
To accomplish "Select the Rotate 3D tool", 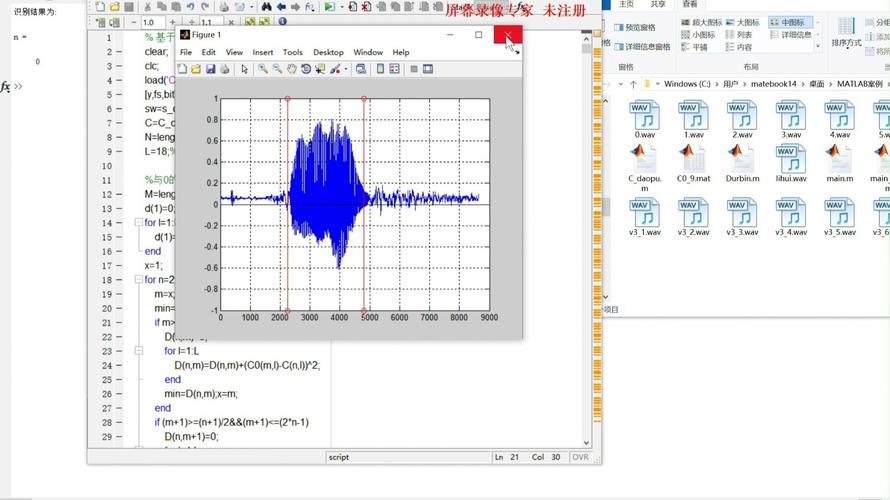I will (x=306, y=69).
